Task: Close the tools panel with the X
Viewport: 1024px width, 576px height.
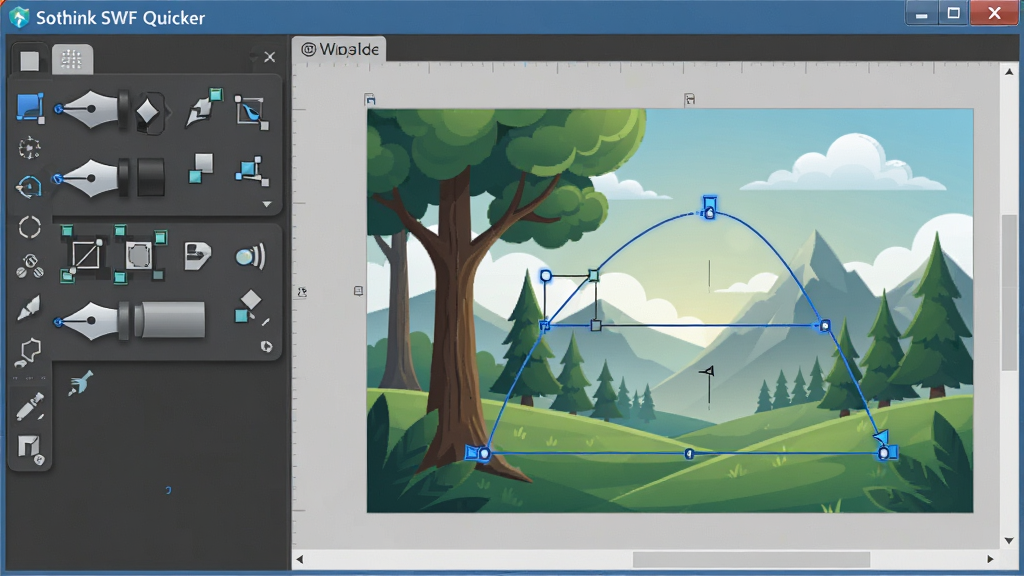Action: (270, 57)
